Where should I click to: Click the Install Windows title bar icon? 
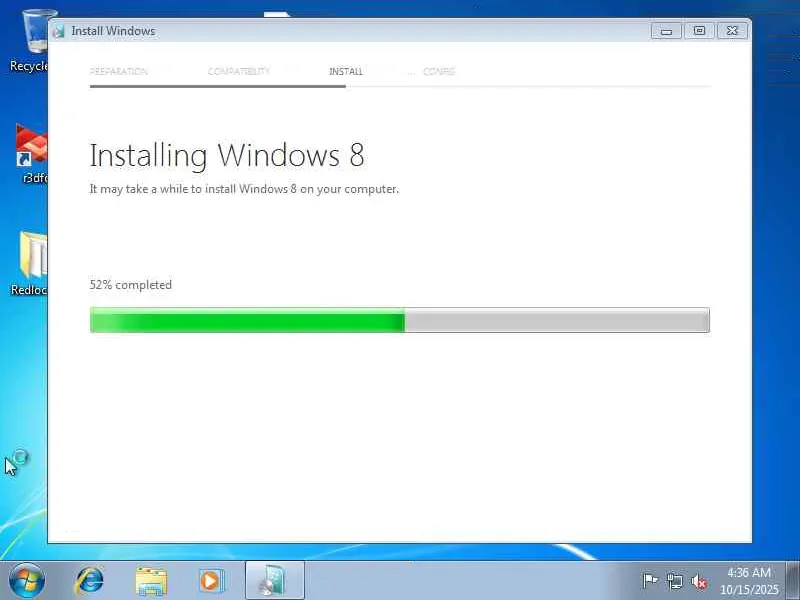coord(59,31)
